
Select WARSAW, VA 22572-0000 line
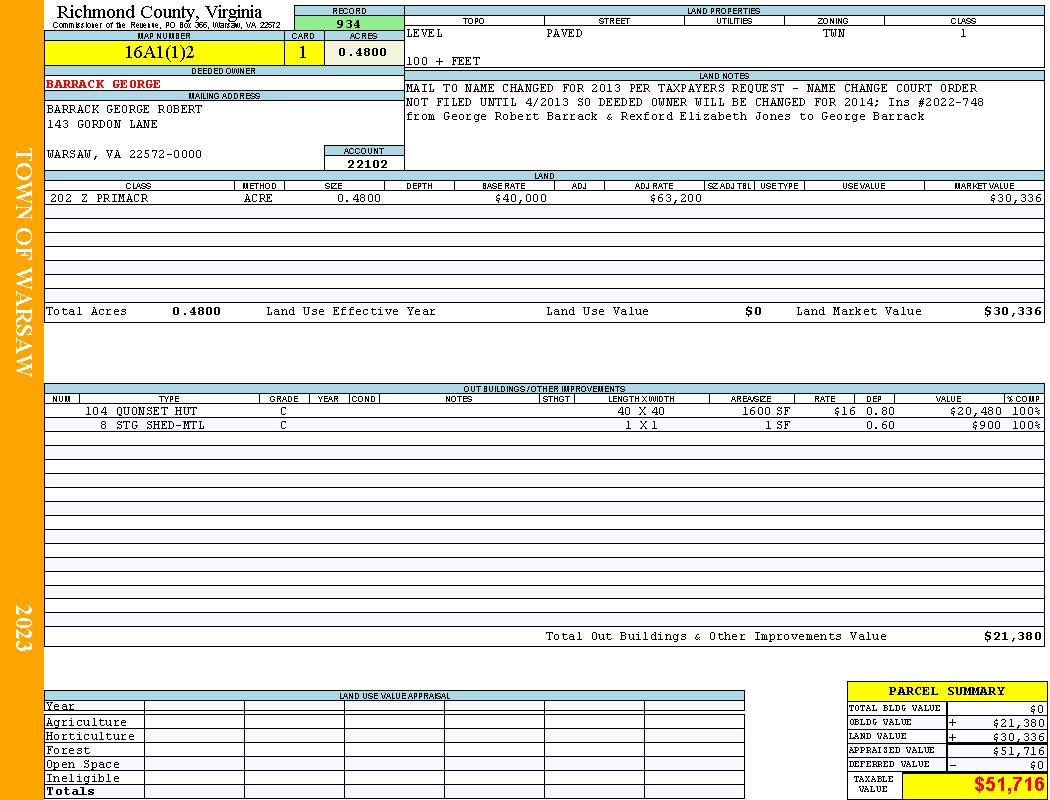coord(124,154)
